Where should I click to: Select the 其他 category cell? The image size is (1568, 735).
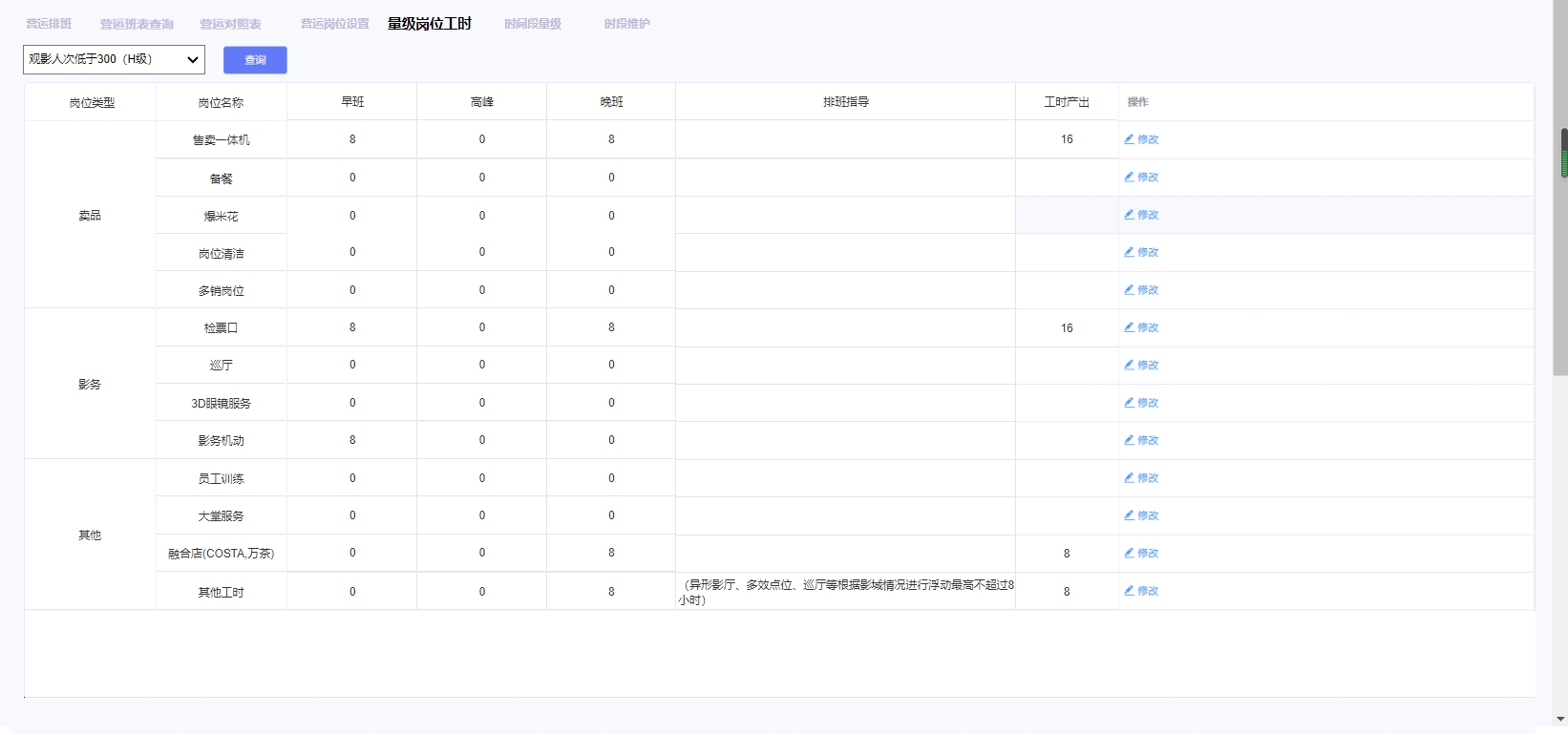click(90, 535)
